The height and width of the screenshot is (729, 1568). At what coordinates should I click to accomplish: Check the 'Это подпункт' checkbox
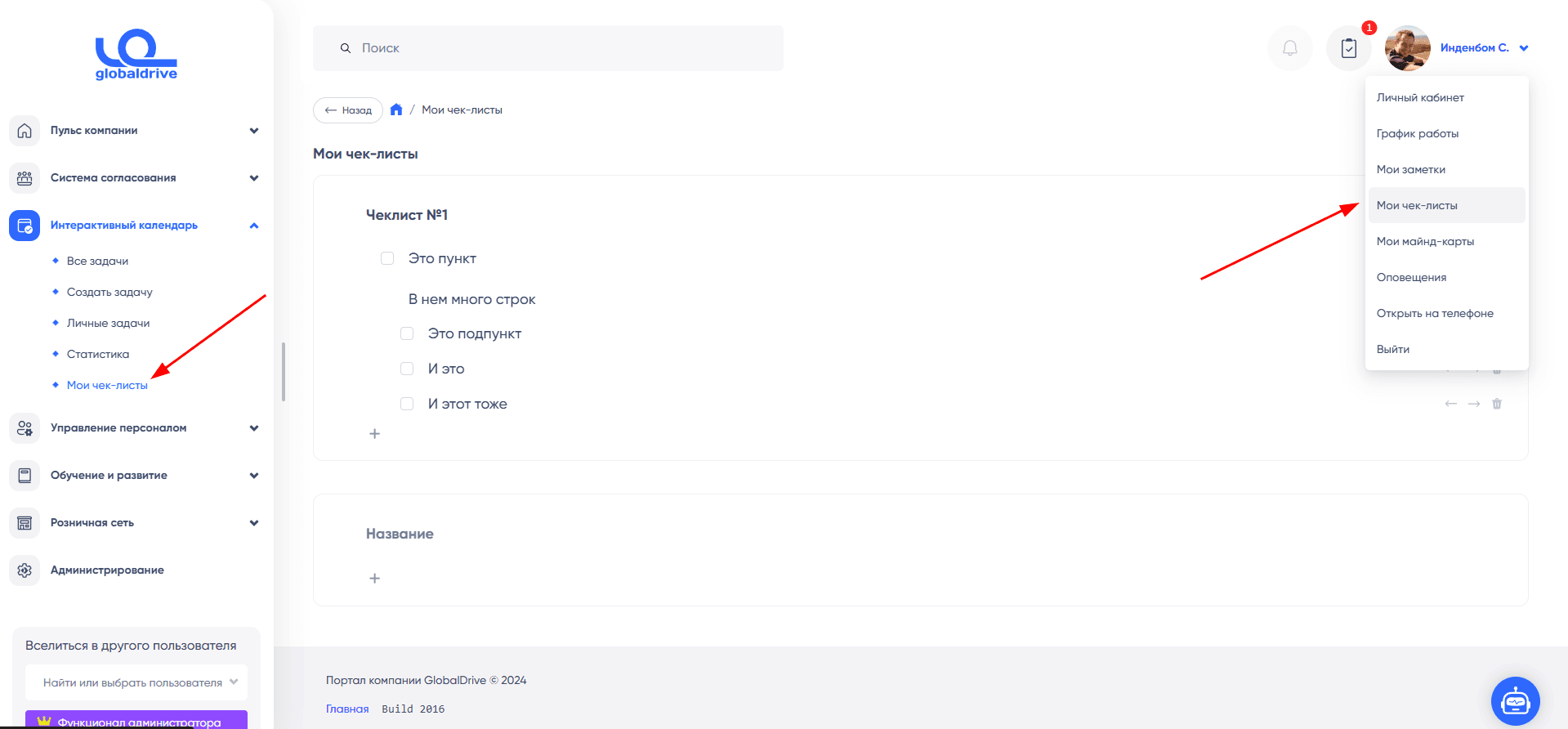point(407,333)
